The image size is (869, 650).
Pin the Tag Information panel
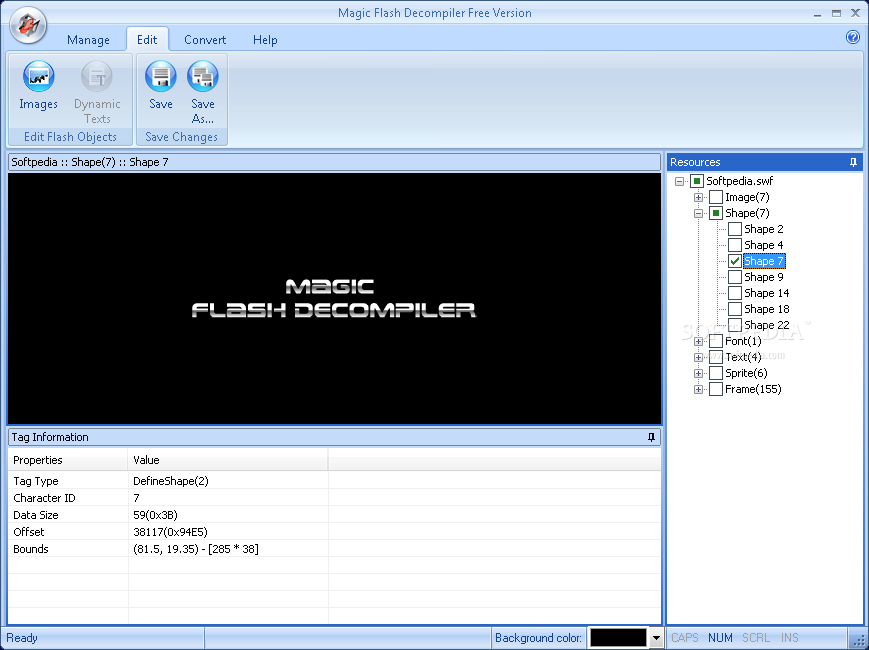(651, 437)
